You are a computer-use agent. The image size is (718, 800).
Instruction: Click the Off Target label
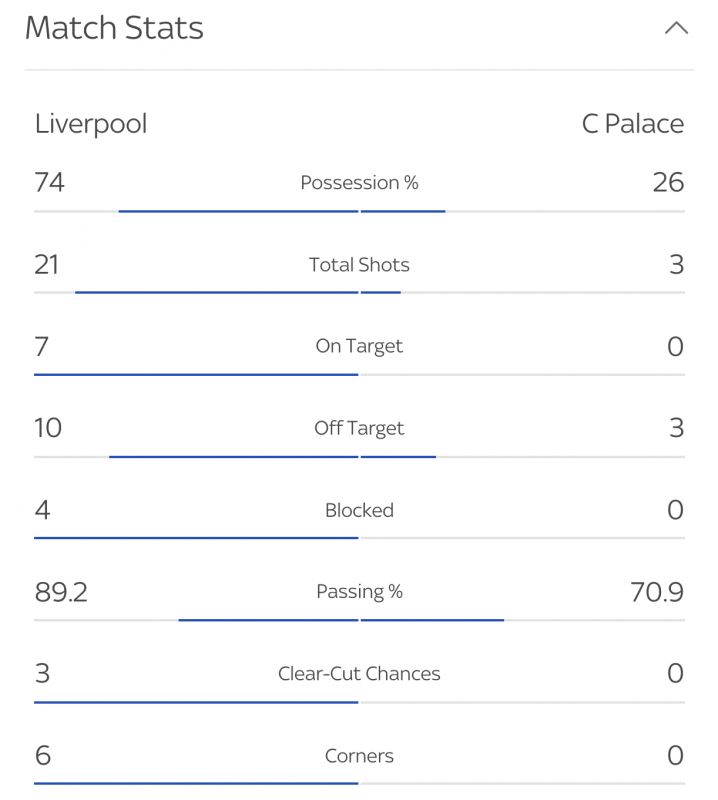click(x=359, y=429)
